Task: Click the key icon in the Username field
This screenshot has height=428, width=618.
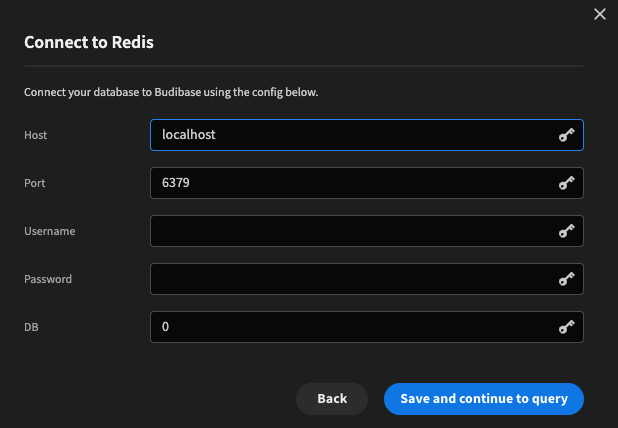Action: [x=566, y=231]
